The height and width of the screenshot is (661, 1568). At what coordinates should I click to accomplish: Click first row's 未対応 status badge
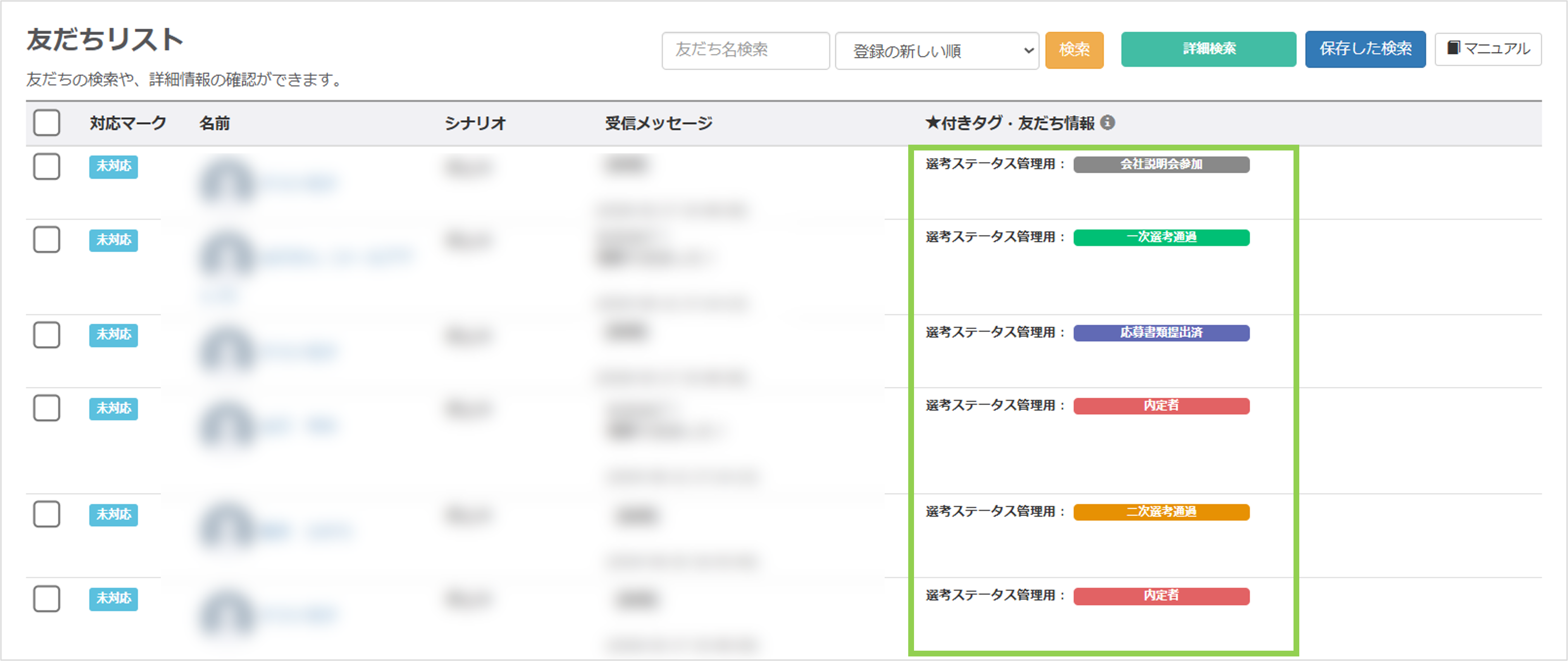[x=113, y=166]
